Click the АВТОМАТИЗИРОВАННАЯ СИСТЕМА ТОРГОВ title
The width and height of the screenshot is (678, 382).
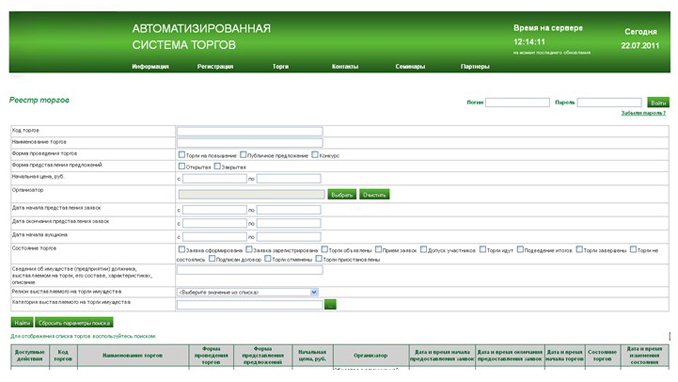click(x=201, y=37)
